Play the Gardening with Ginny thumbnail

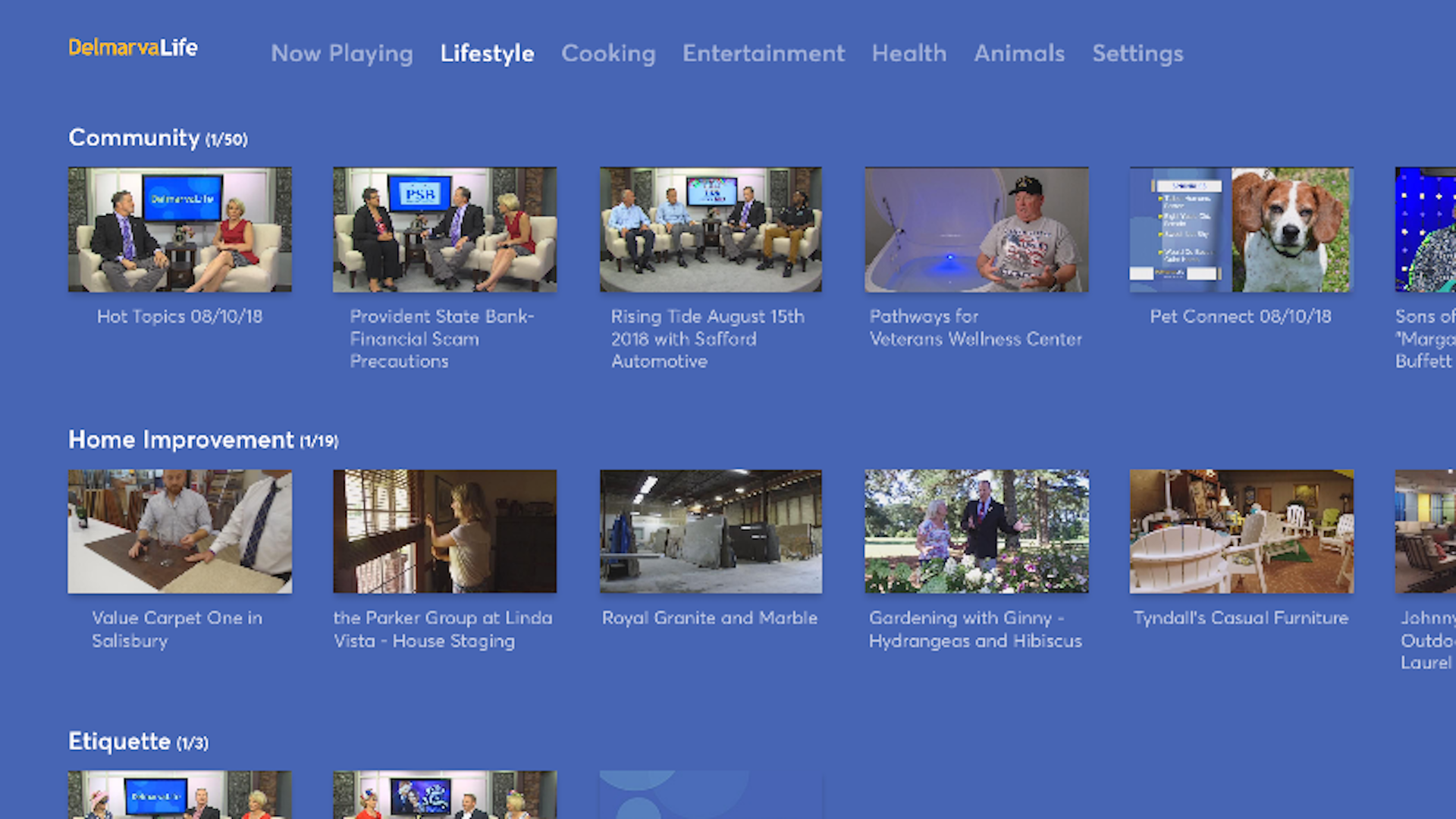click(x=977, y=532)
